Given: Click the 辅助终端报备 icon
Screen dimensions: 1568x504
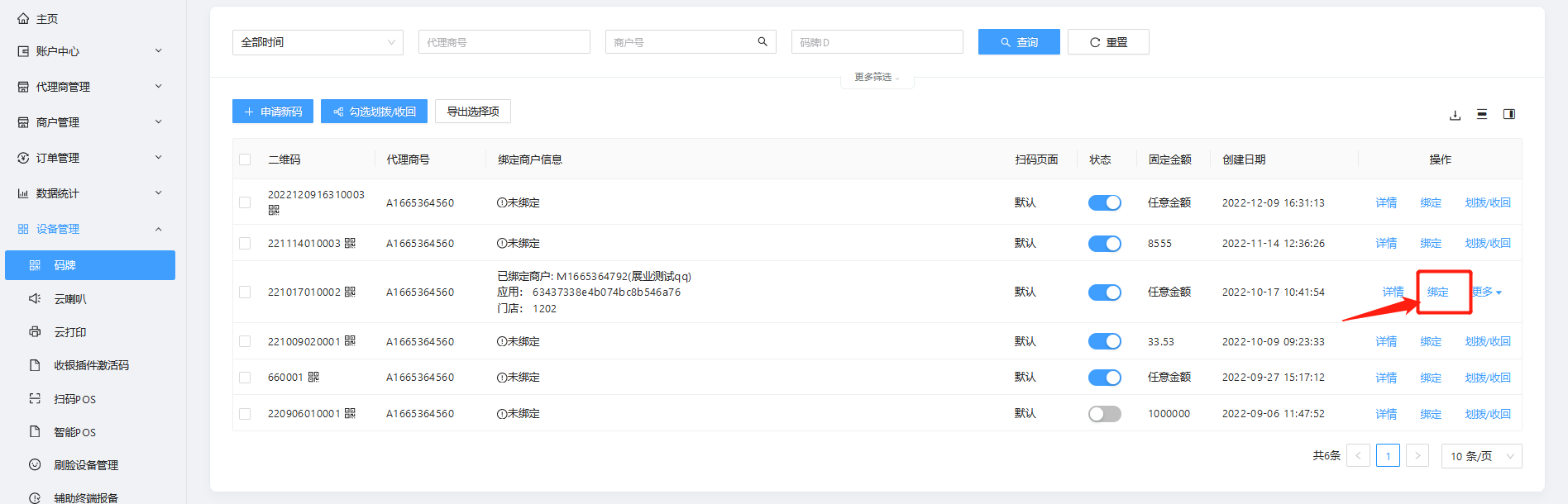Looking at the screenshot, I should tap(35, 497).
